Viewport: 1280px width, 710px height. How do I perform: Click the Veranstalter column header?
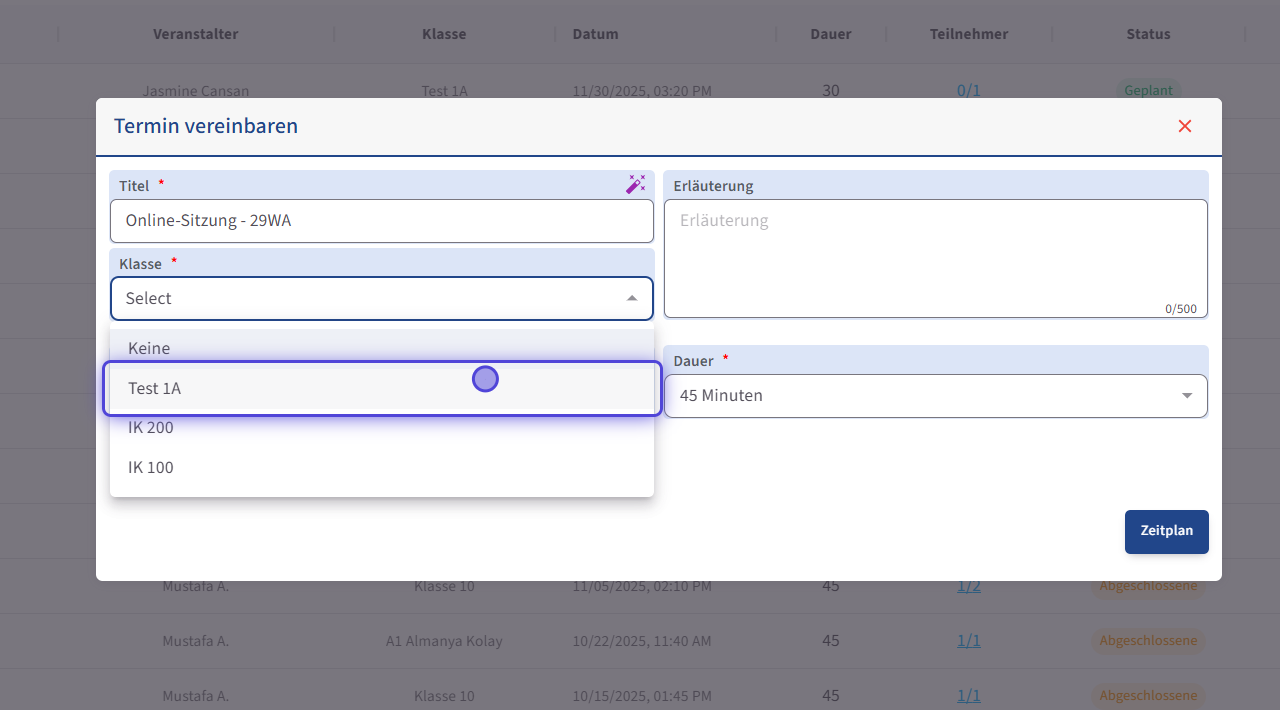click(195, 34)
